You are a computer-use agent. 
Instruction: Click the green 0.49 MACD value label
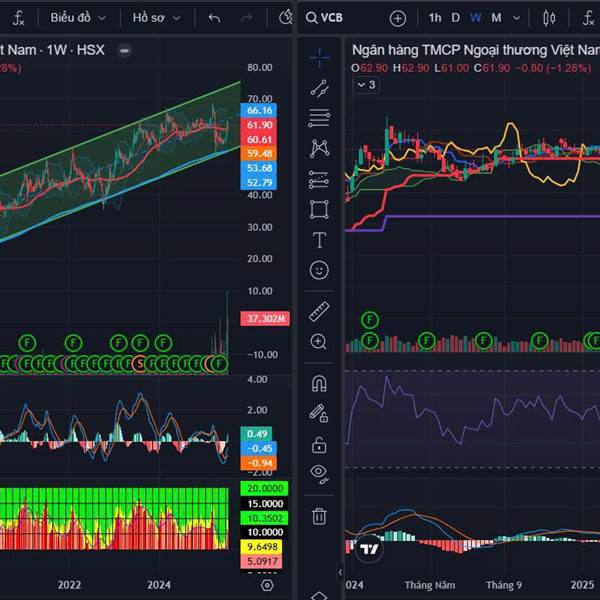256,434
